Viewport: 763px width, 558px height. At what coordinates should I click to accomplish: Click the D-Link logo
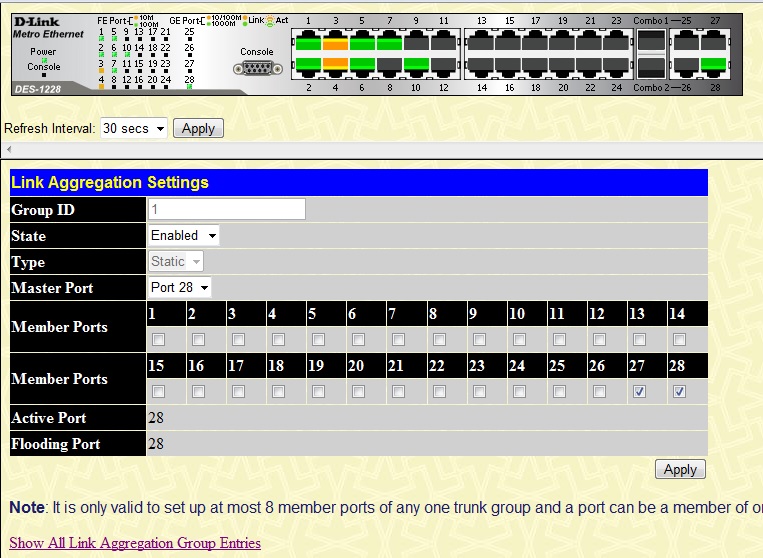(34, 21)
